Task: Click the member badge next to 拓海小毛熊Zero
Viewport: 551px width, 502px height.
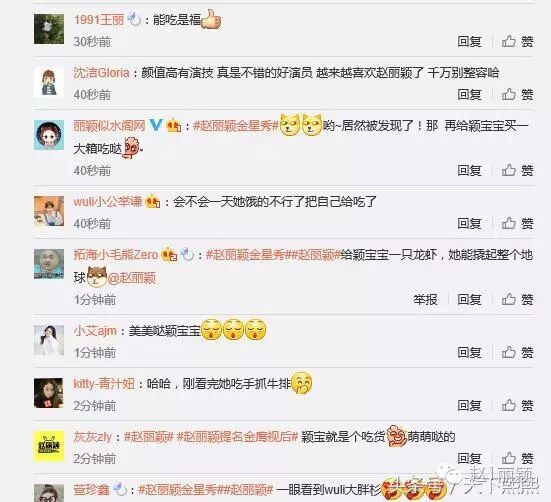Action: (169, 254)
